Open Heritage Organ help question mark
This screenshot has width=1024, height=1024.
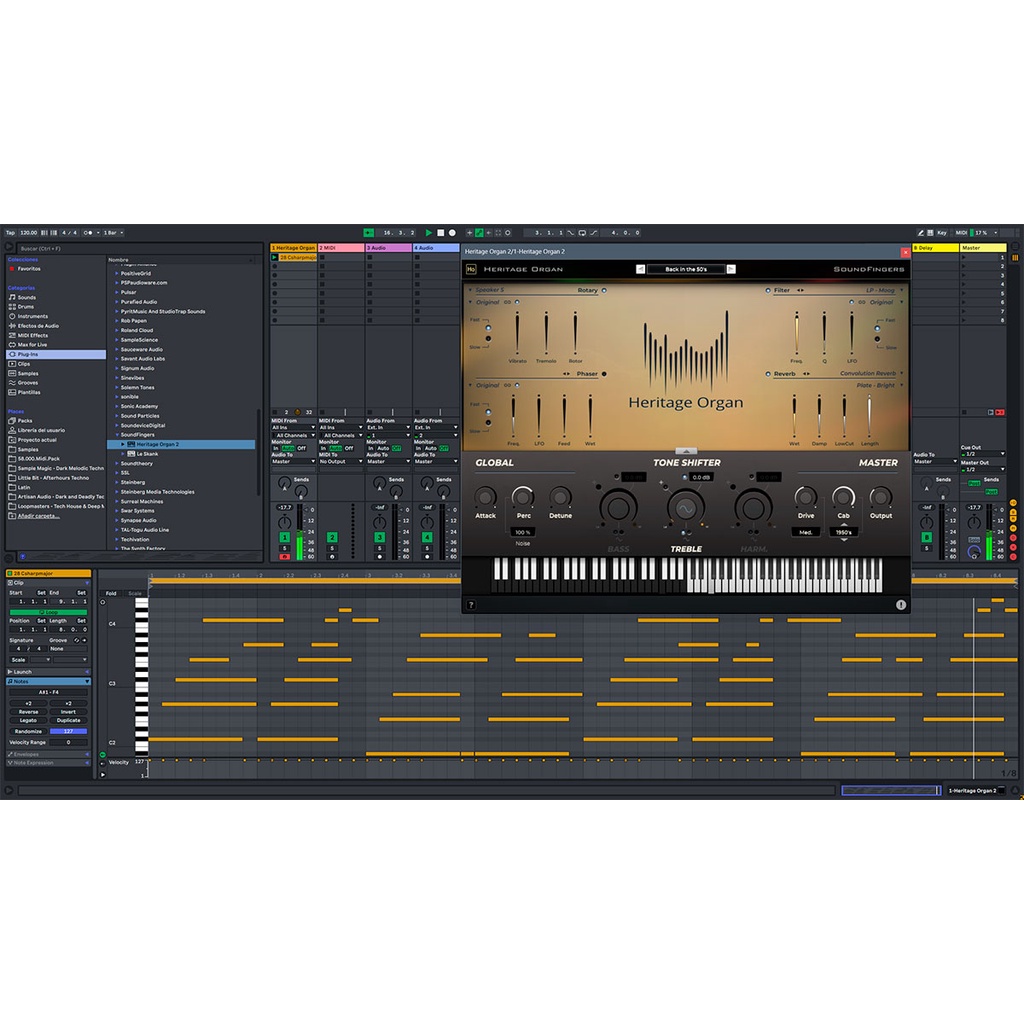pos(471,605)
